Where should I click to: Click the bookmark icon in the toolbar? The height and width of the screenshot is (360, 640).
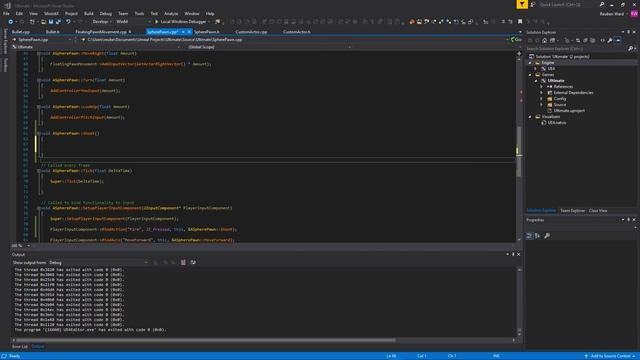click(x=520, y=22)
